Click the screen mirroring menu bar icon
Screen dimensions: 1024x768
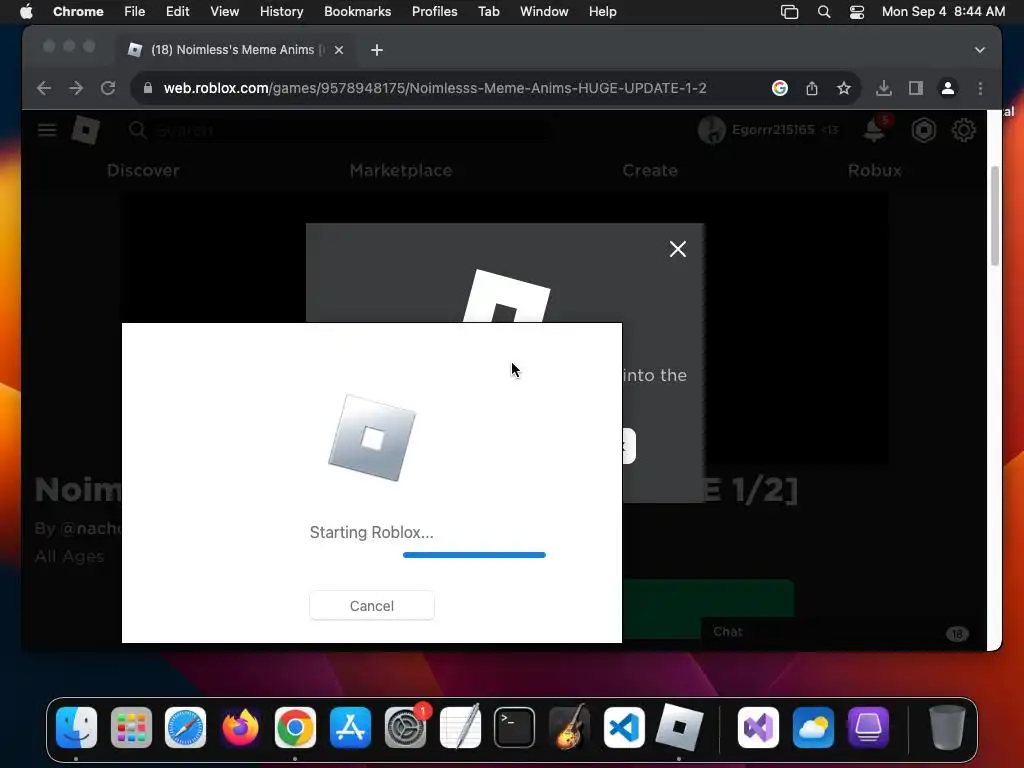(x=790, y=12)
